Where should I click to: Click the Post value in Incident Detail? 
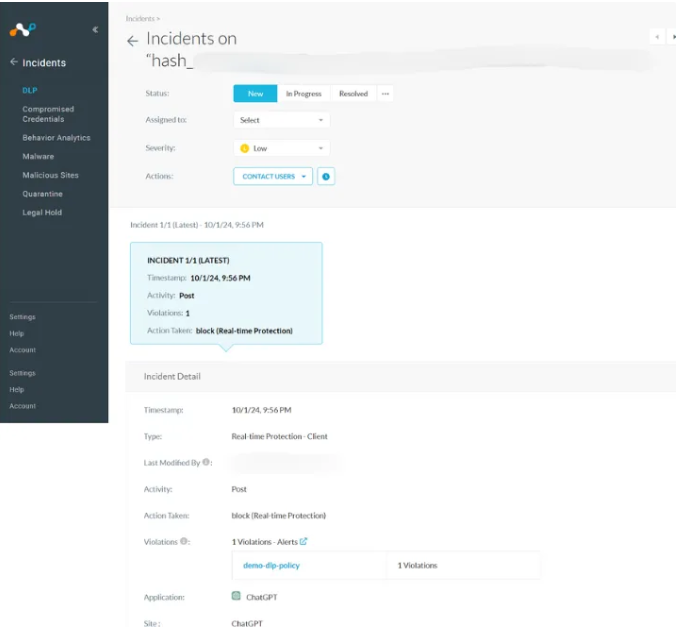tap(239, 489)
